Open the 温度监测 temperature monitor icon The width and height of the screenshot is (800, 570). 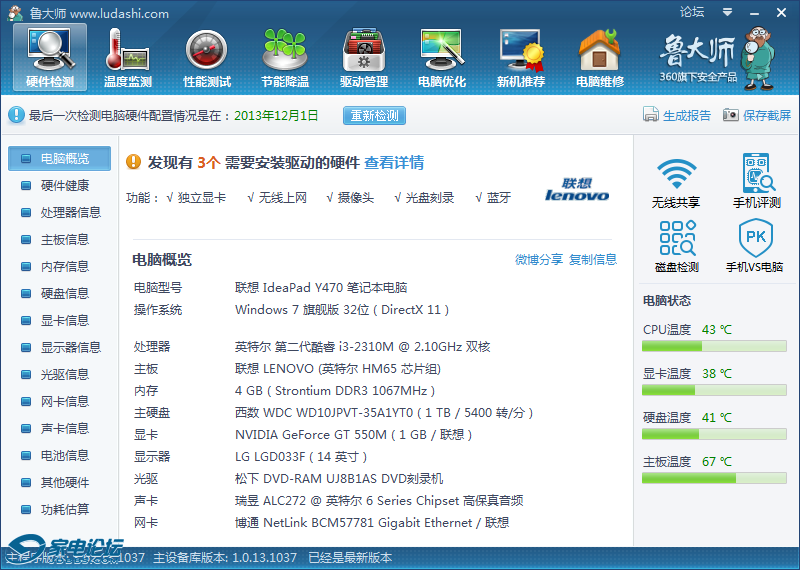(128, 57)
